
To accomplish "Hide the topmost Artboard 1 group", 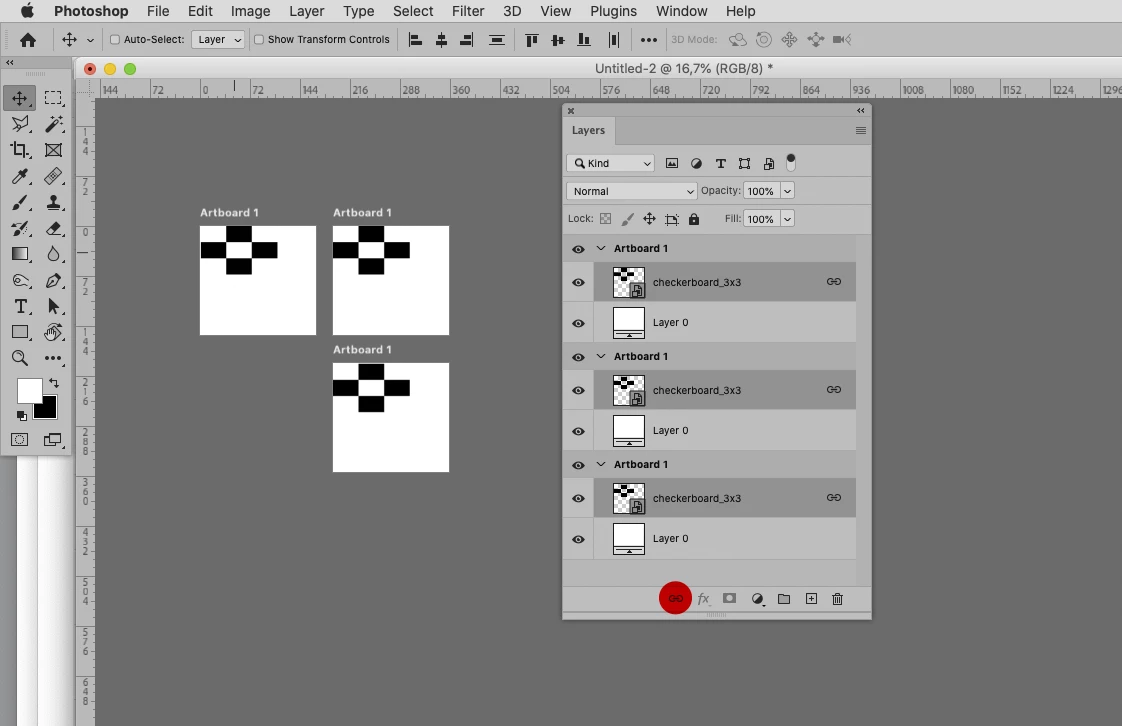I will click(578, 249).
